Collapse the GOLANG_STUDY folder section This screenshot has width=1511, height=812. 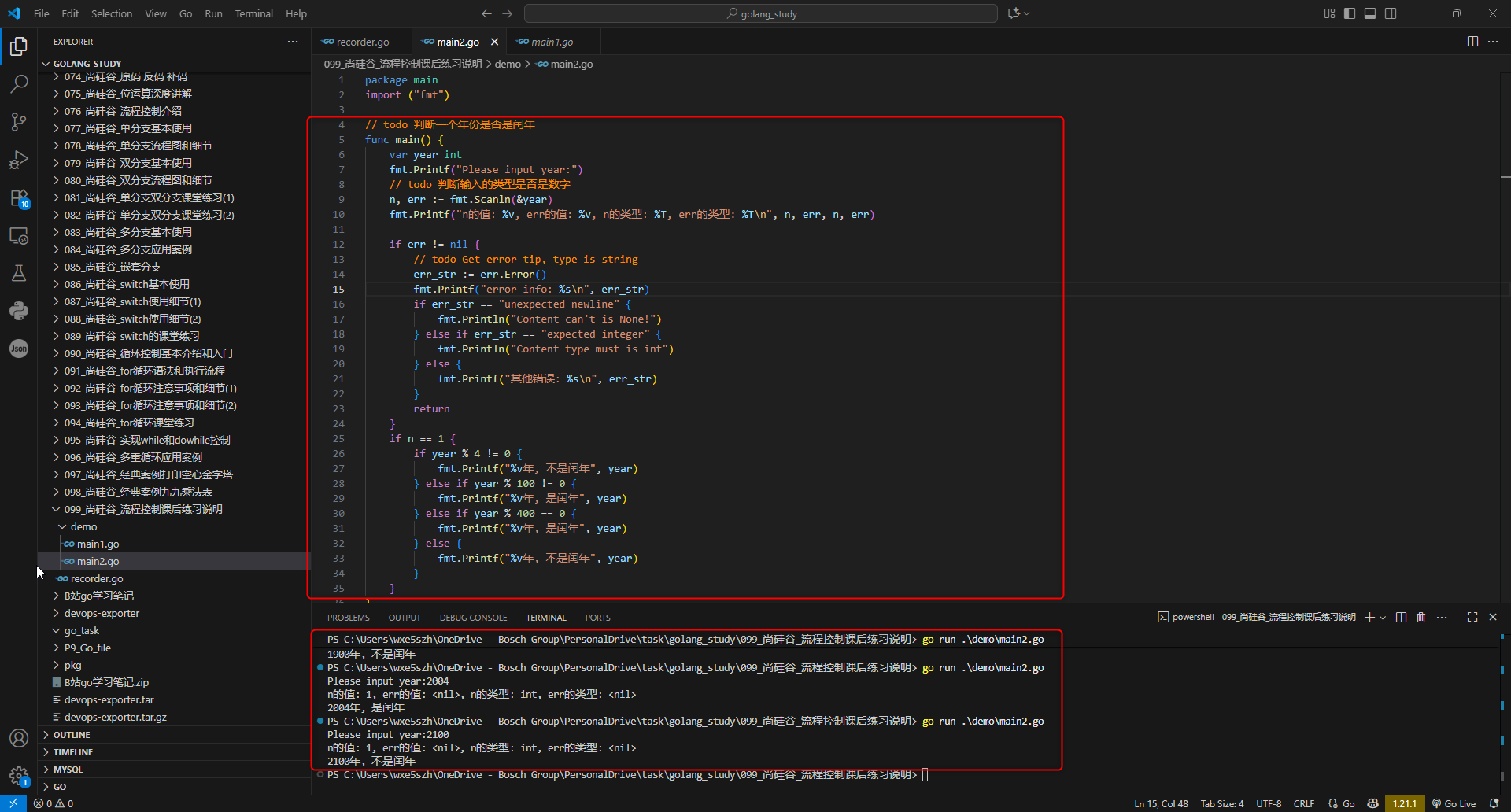tap(174, 64)
